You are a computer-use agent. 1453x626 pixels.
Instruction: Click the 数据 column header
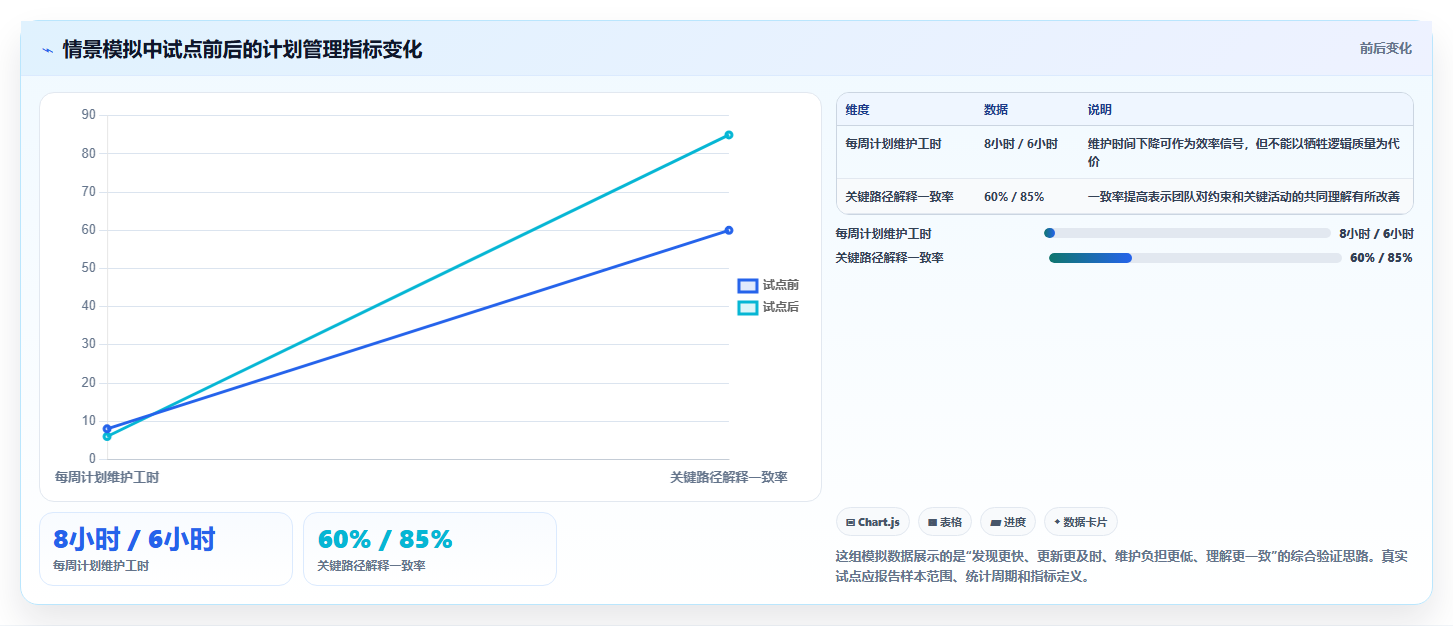coord(996,110)
